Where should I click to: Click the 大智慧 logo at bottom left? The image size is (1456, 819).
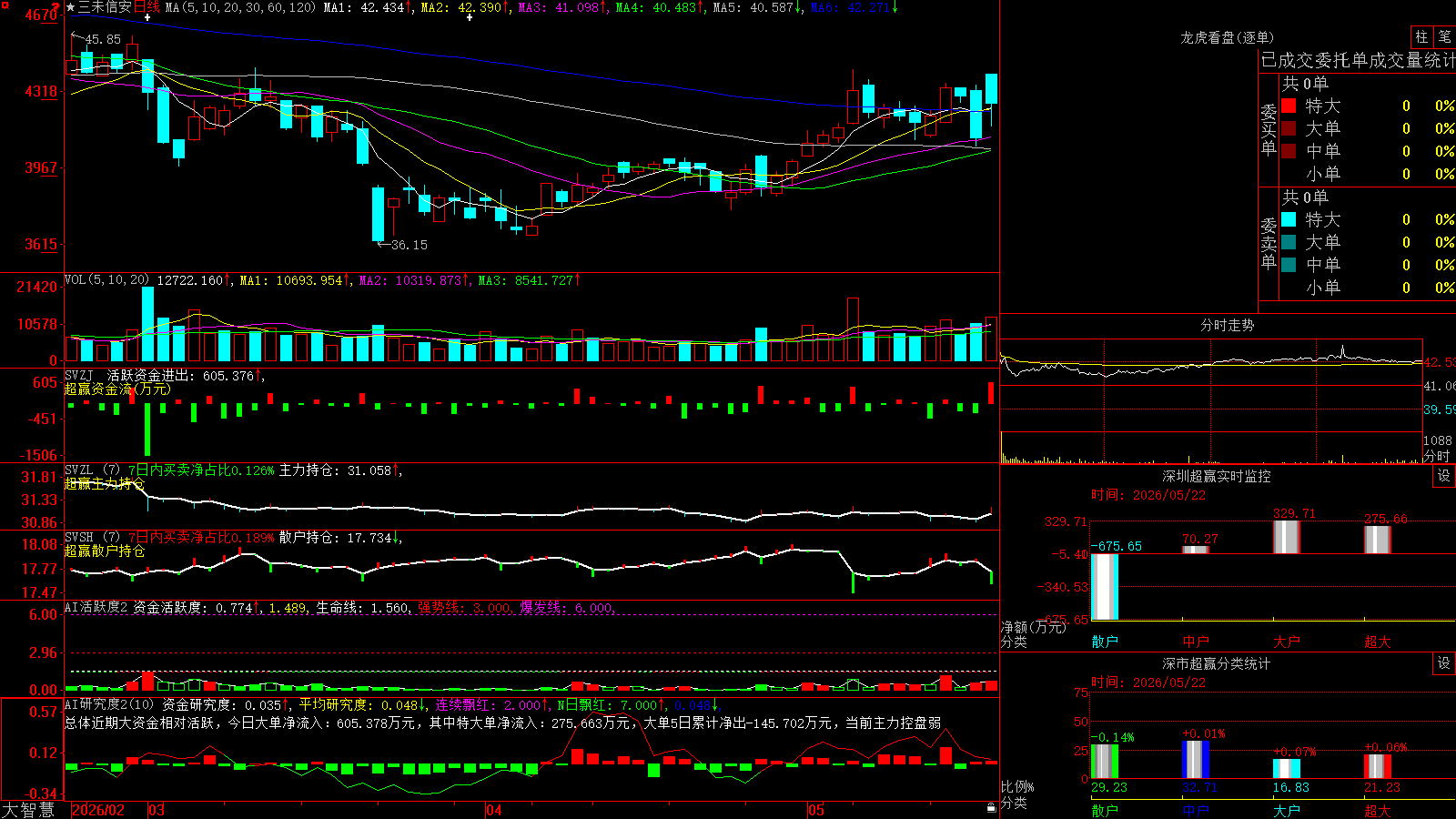28,810
